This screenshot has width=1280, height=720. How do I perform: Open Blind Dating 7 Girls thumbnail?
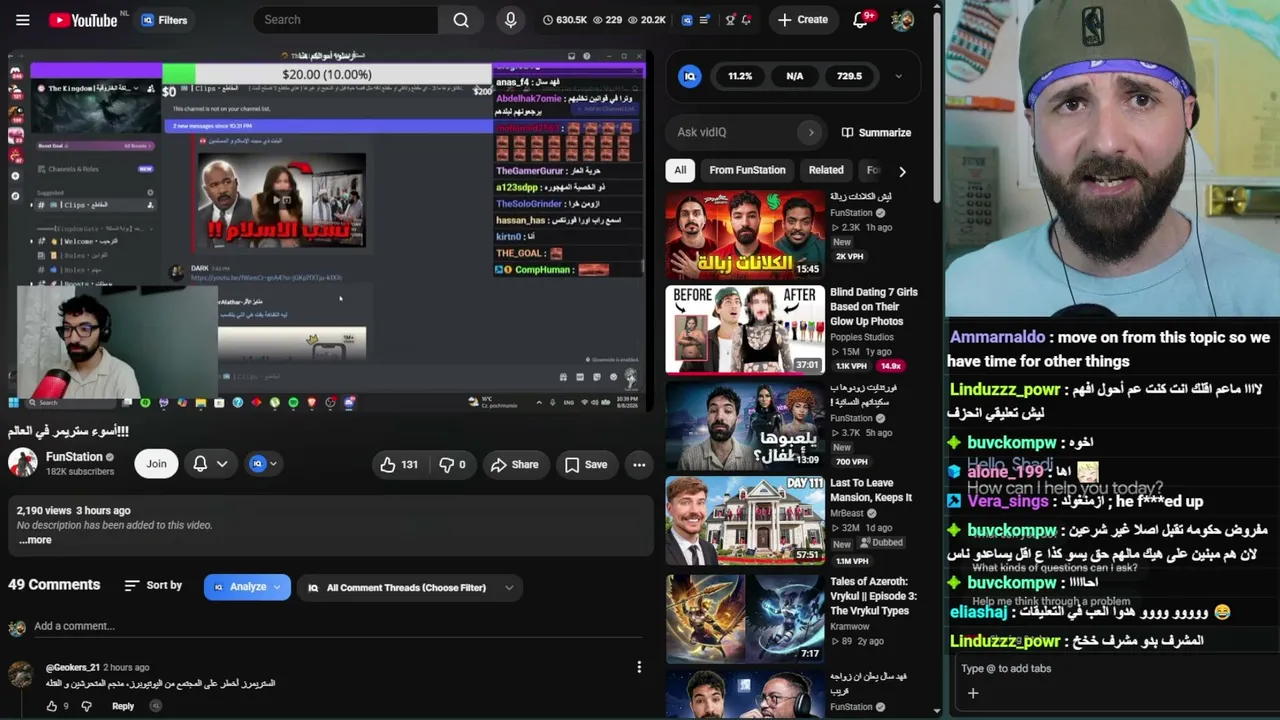tap(745, 330)
